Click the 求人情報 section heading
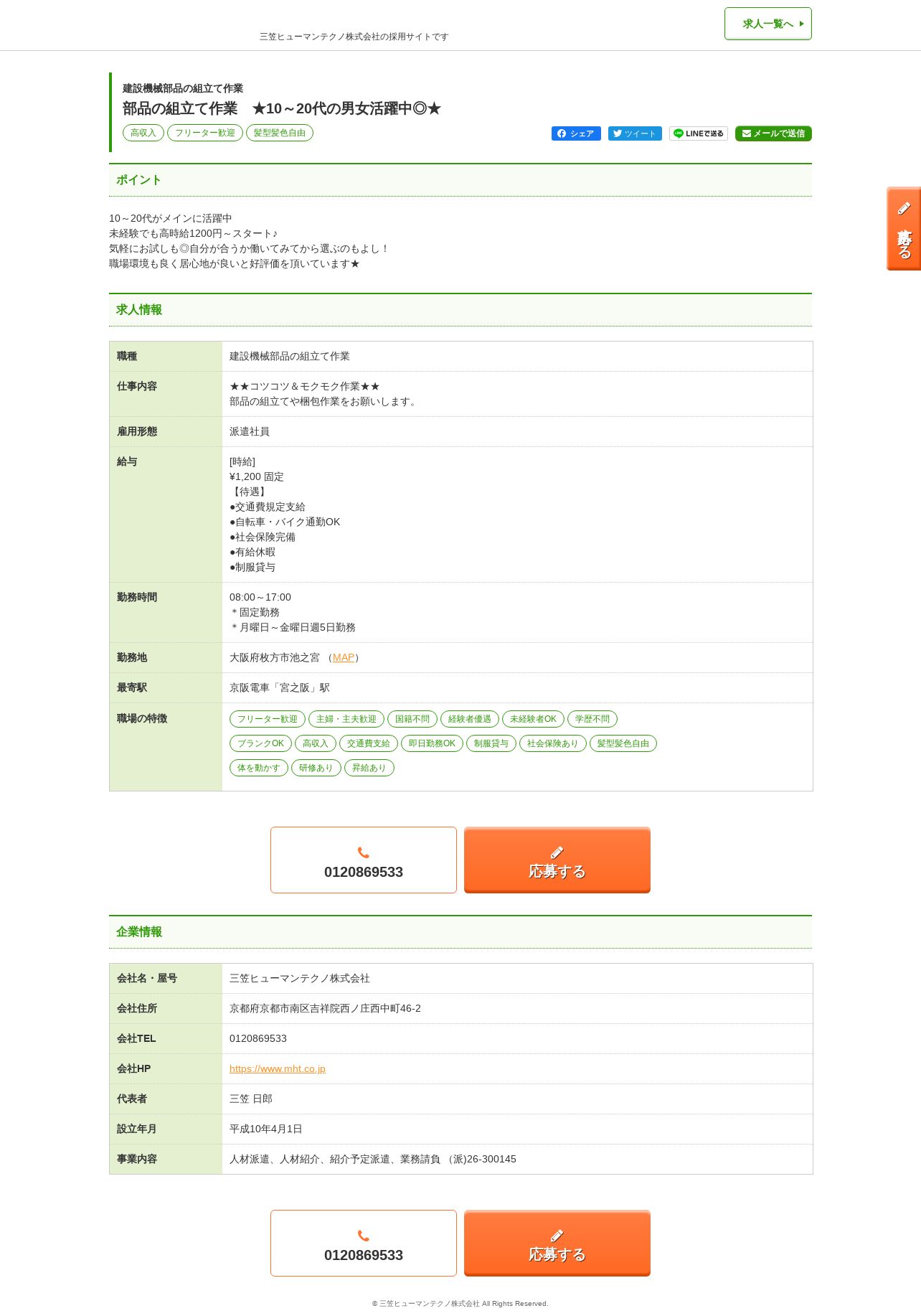Viewport: 921px width, 1316px height. click(x=139, y=310)
